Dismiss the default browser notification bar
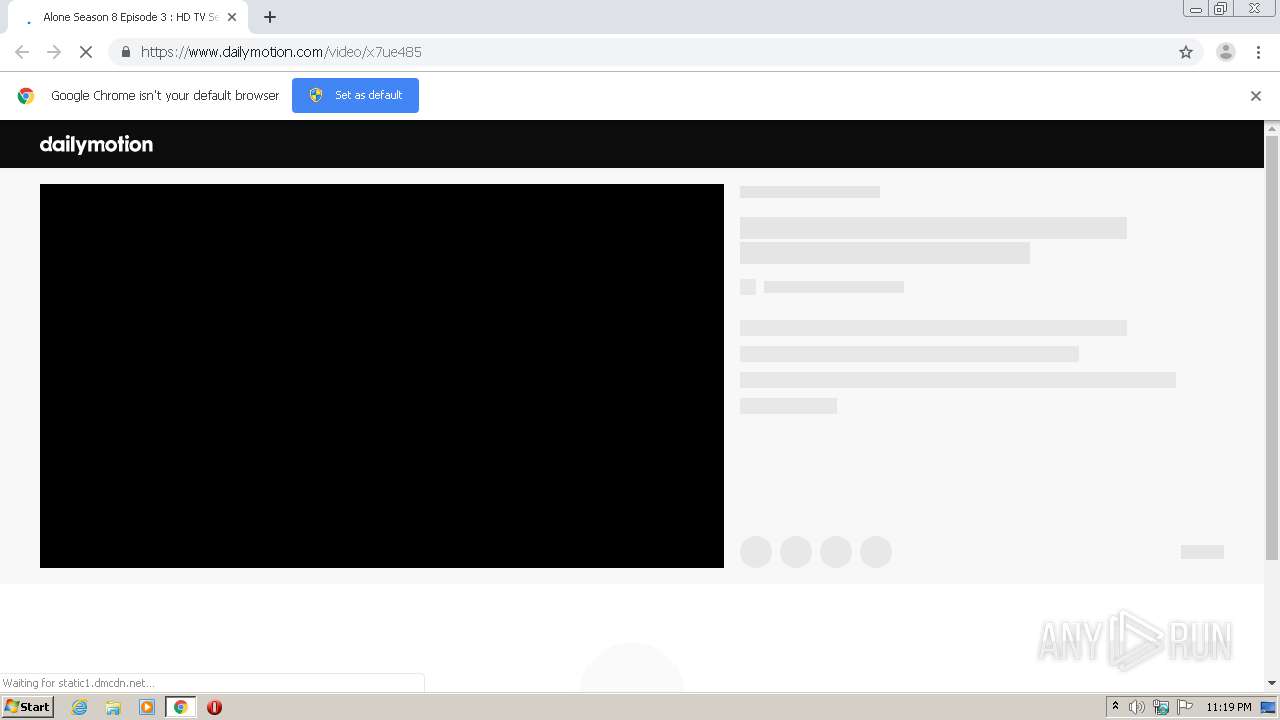This screenshot has height=720, width=1280. point(1256,96)
